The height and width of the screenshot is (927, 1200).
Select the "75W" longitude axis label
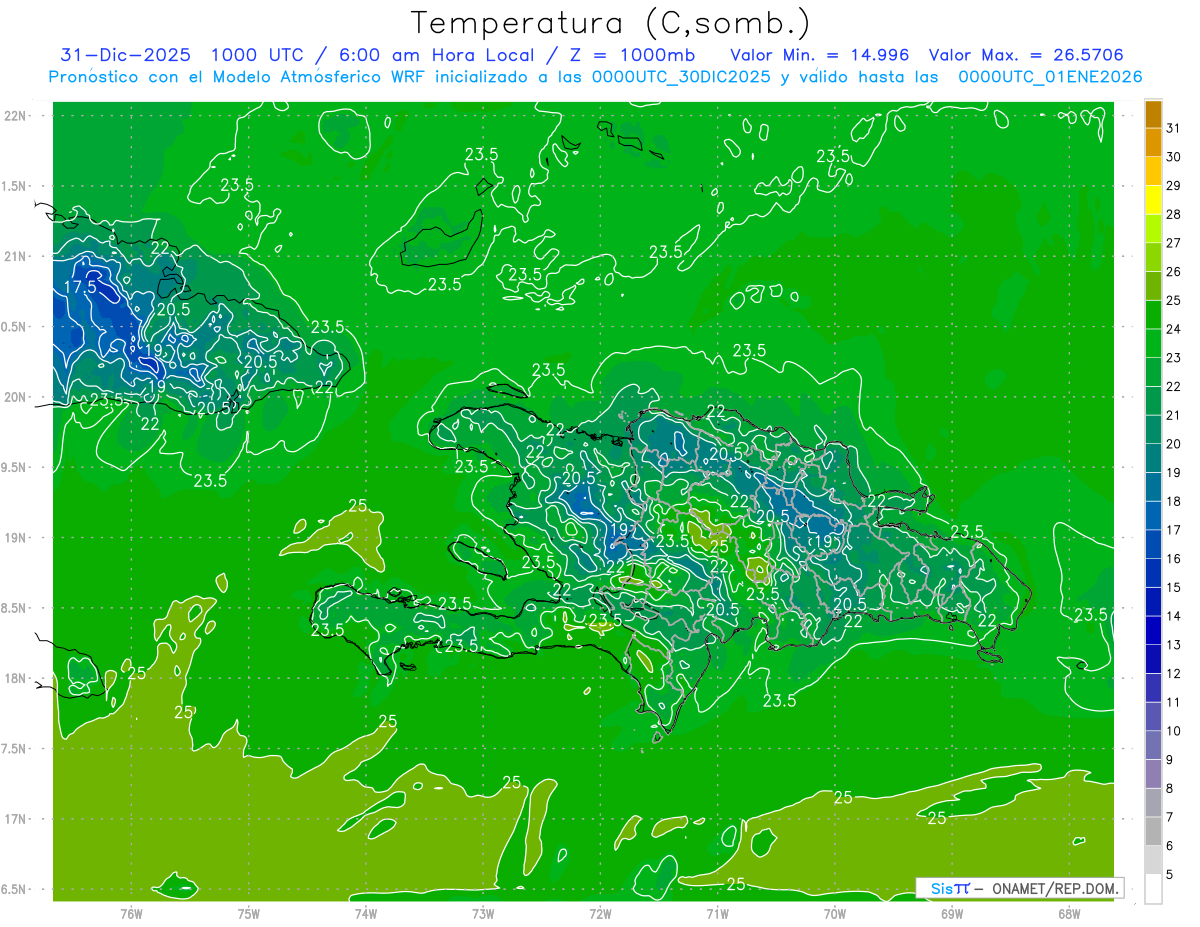point(249,914)
